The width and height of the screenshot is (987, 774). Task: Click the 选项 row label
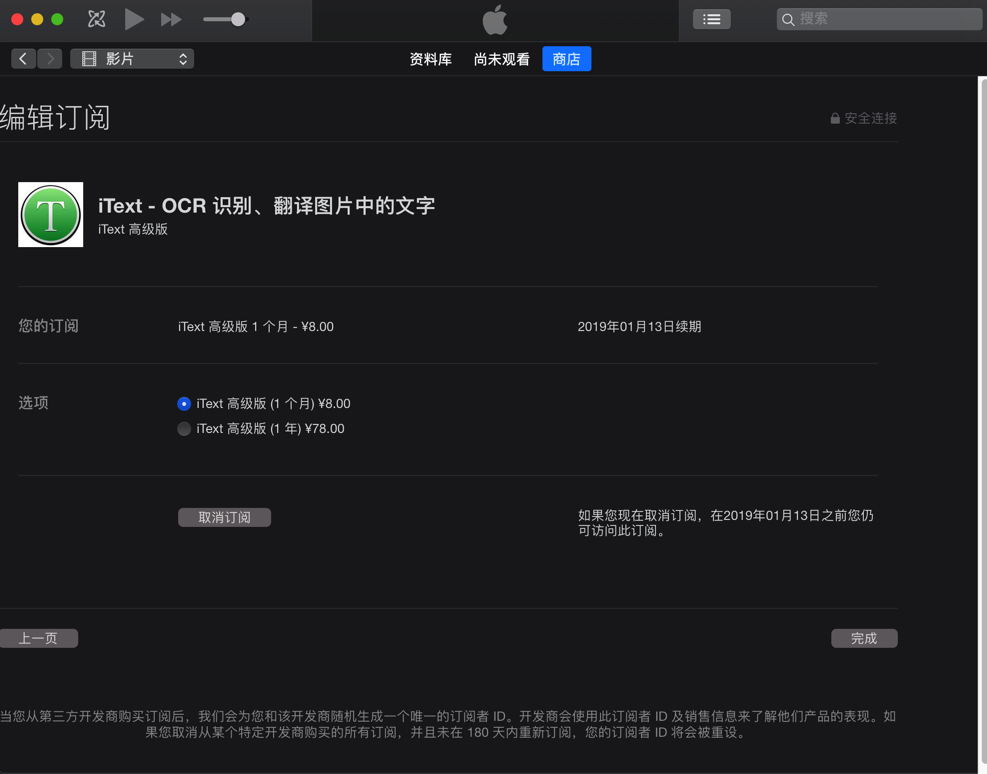[x=33, y=403]
